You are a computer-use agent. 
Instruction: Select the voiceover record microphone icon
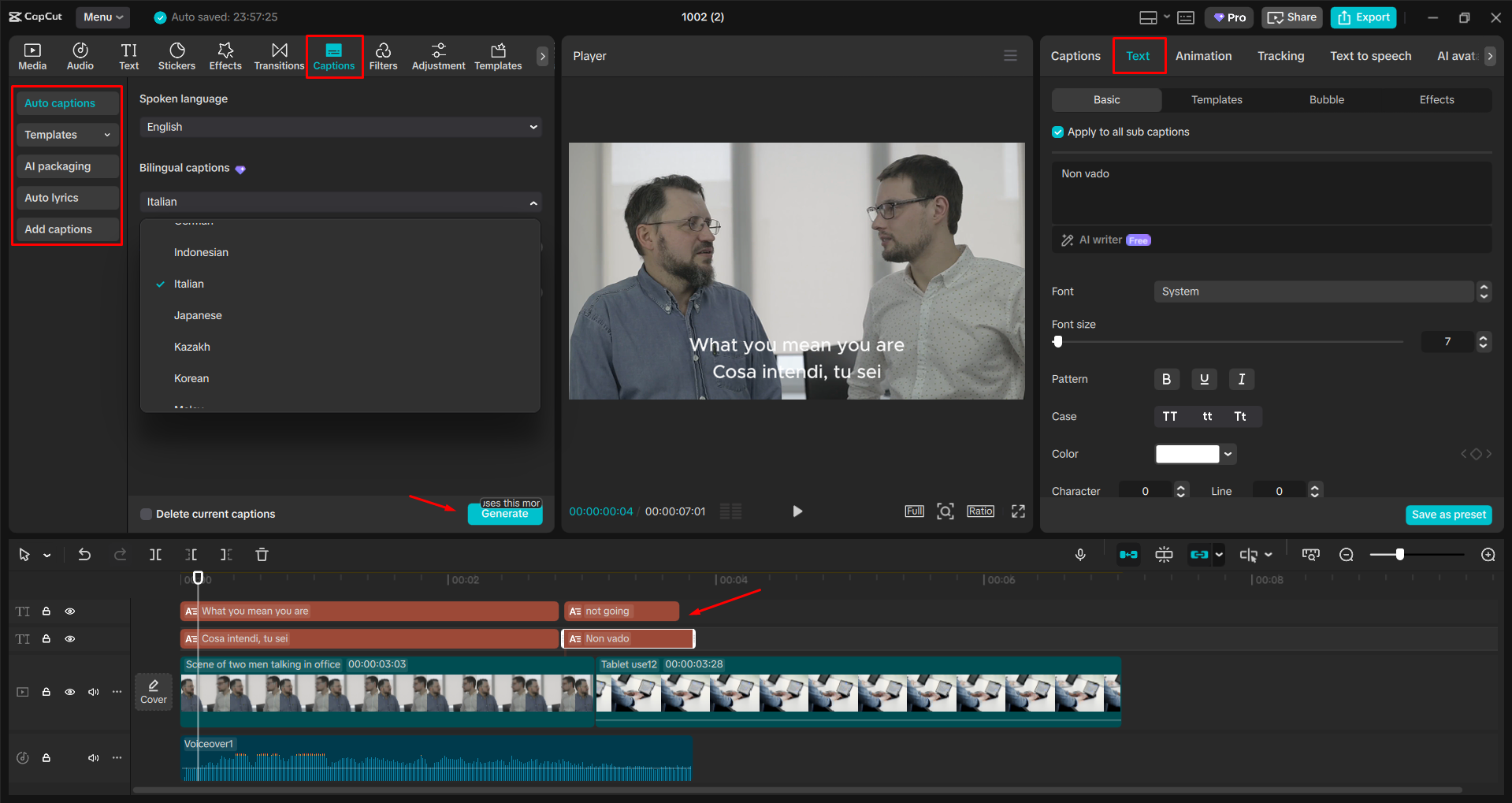1080,554
